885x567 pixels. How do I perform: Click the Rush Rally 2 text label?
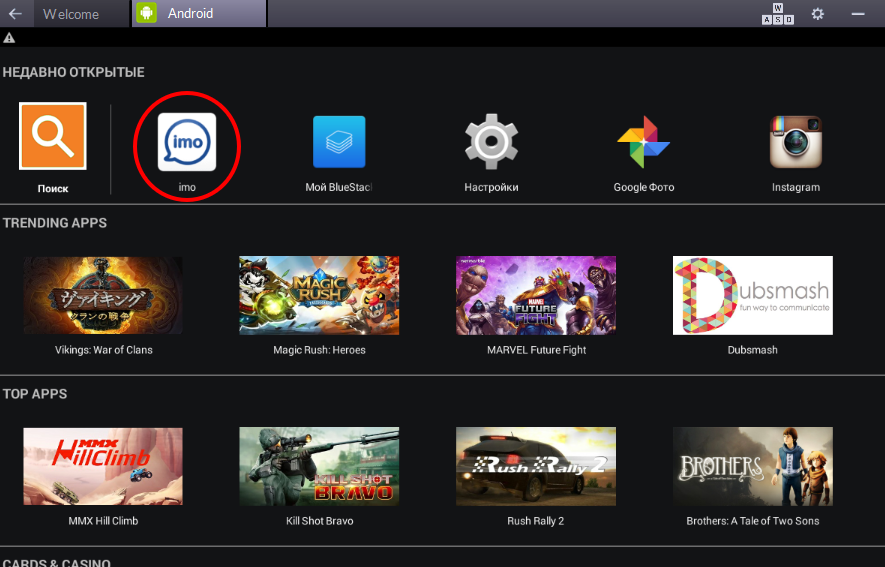535,521
